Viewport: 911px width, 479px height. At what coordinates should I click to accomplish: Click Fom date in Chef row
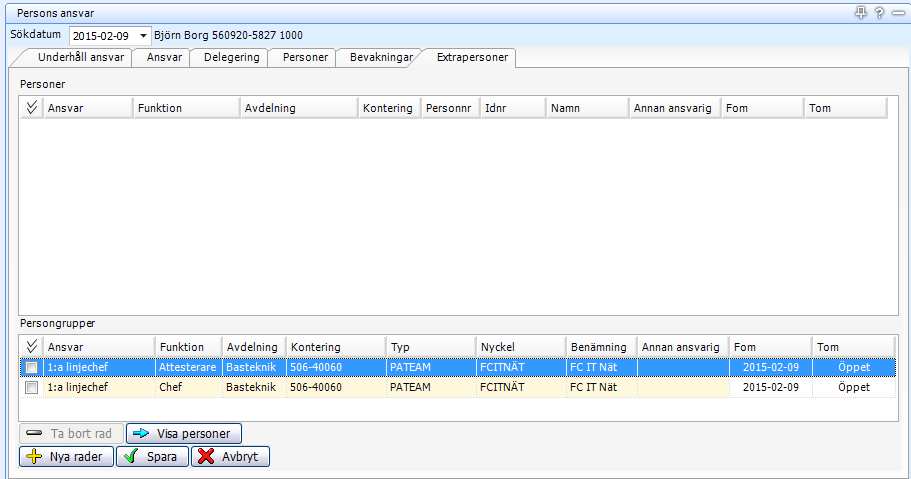click(770, 387)
